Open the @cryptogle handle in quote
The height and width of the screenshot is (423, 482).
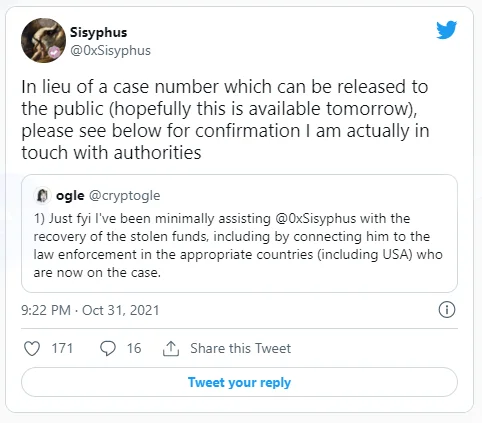125,196
